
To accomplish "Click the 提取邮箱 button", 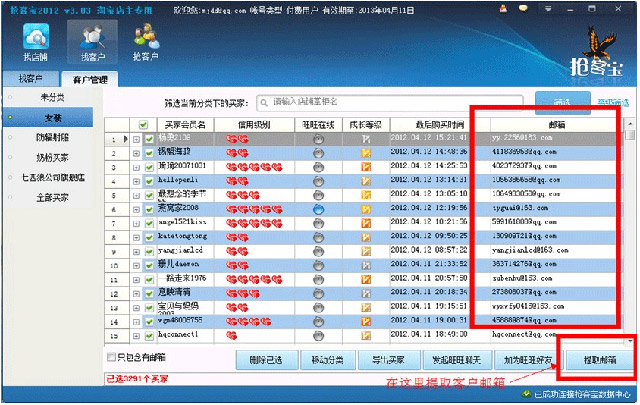I will (x=600, y=360).
